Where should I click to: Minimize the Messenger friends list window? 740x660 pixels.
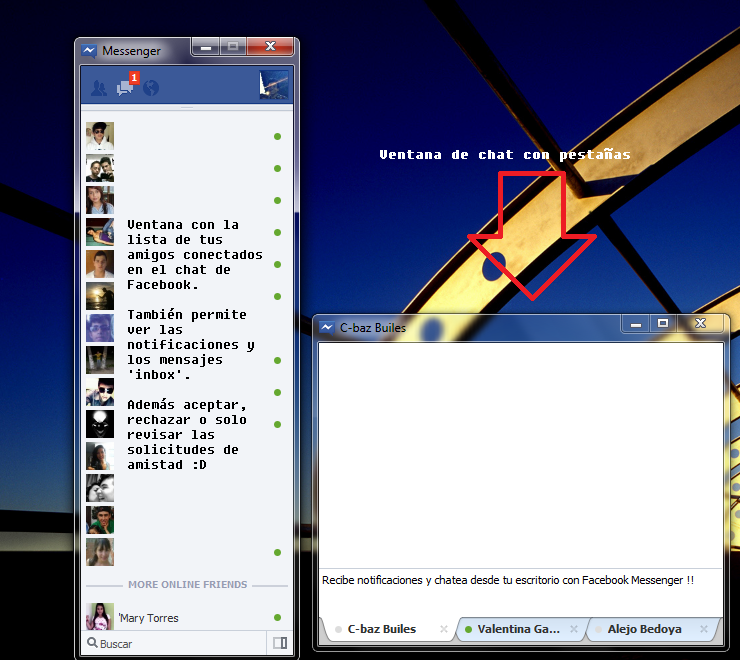(205, 47)
